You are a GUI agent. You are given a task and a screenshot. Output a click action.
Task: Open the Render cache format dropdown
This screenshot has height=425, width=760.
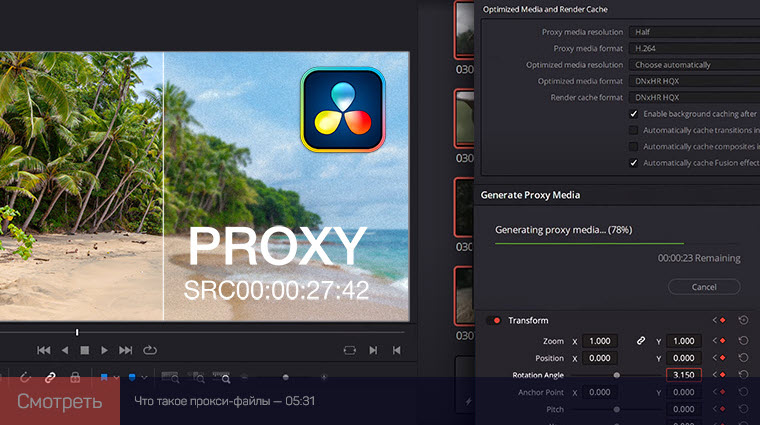(694, 97)
